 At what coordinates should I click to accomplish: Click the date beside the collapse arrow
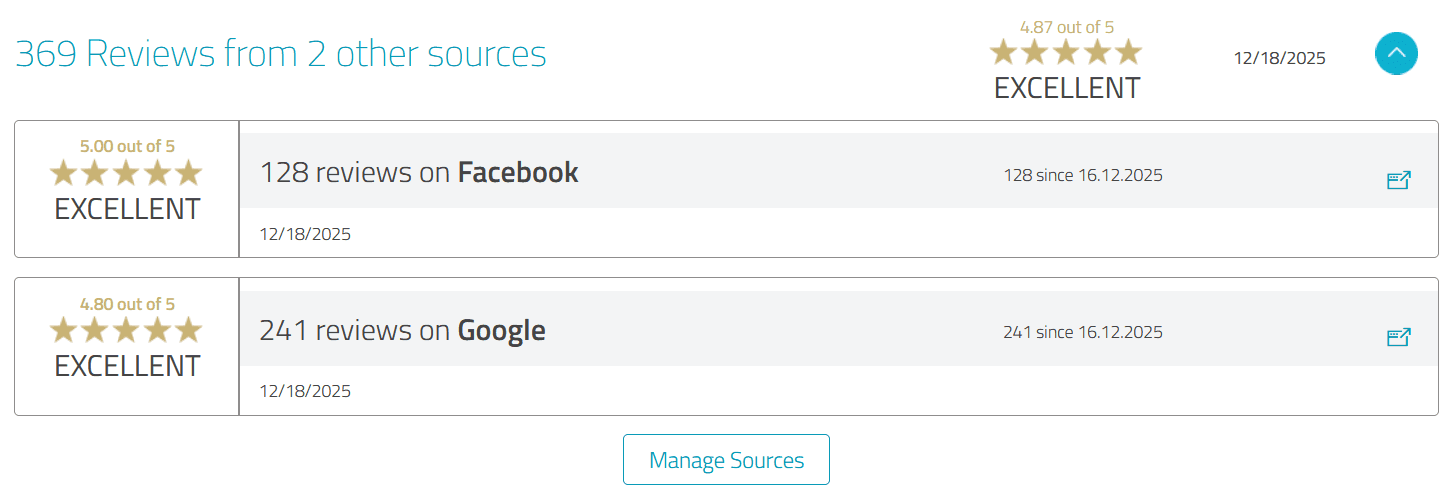(x=1279, y=58)
